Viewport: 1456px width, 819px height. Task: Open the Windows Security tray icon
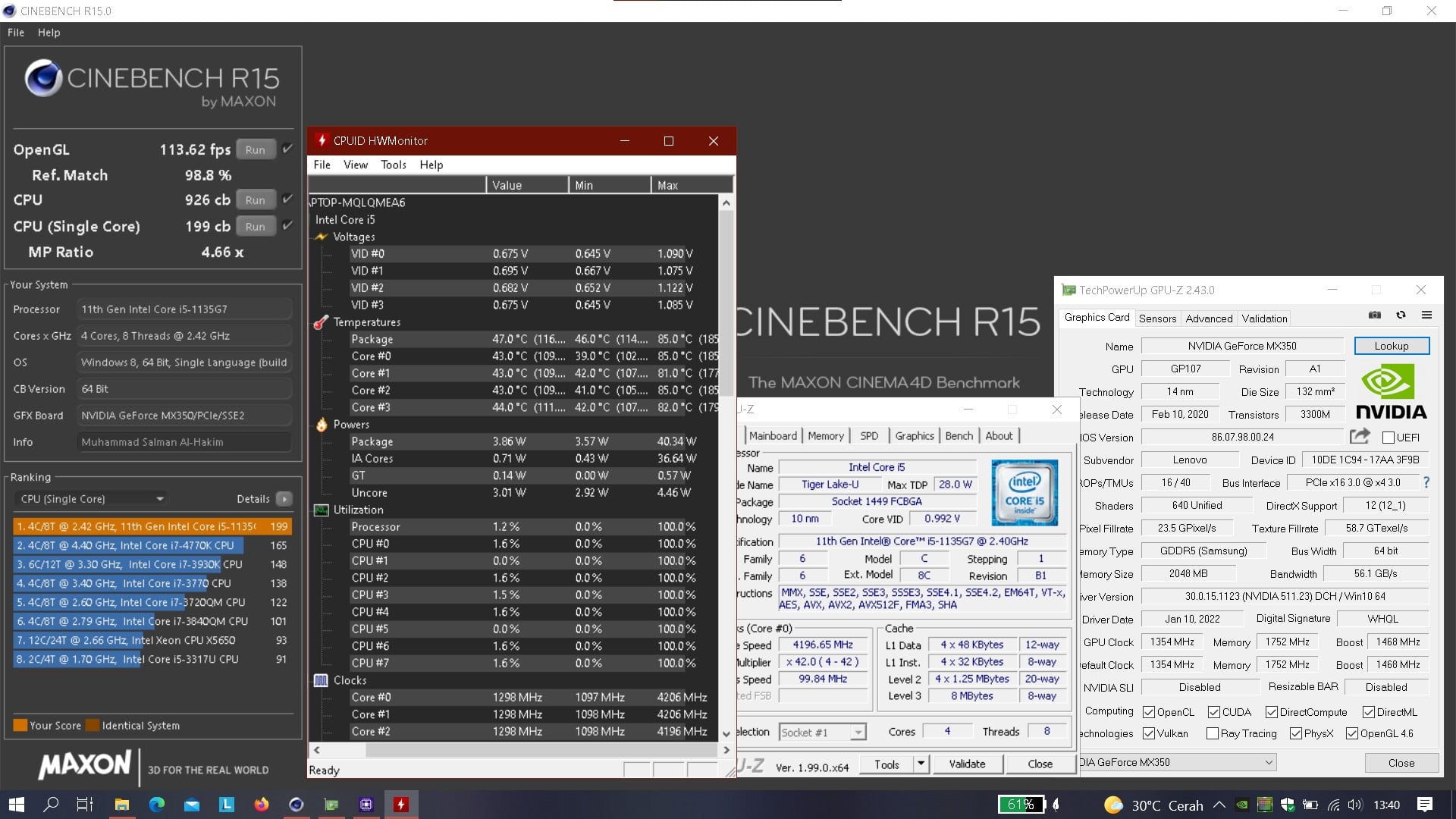pyautogui.click(x=1287, y=805)
